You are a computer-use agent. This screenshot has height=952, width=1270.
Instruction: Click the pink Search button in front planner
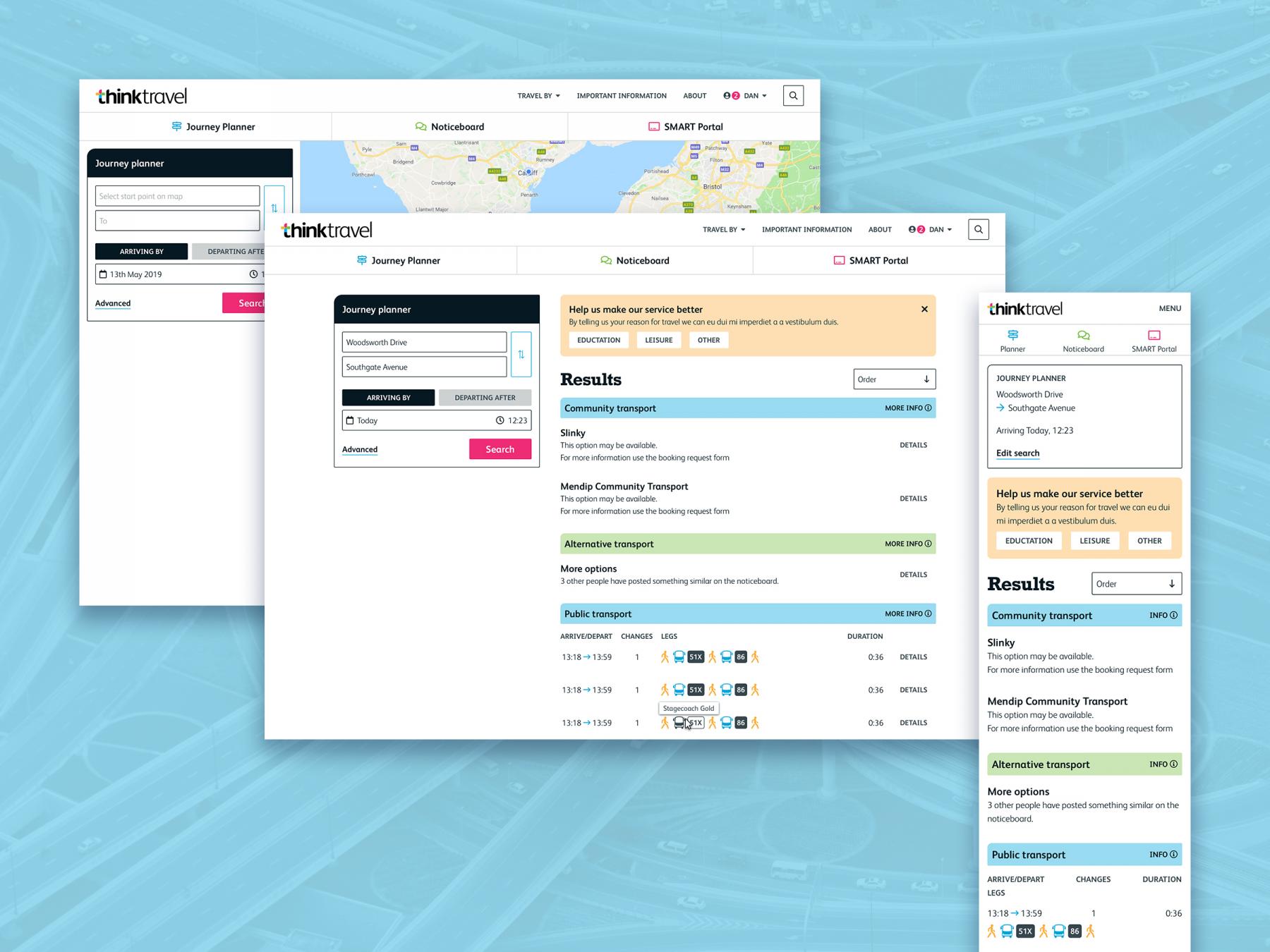[500, 449]
